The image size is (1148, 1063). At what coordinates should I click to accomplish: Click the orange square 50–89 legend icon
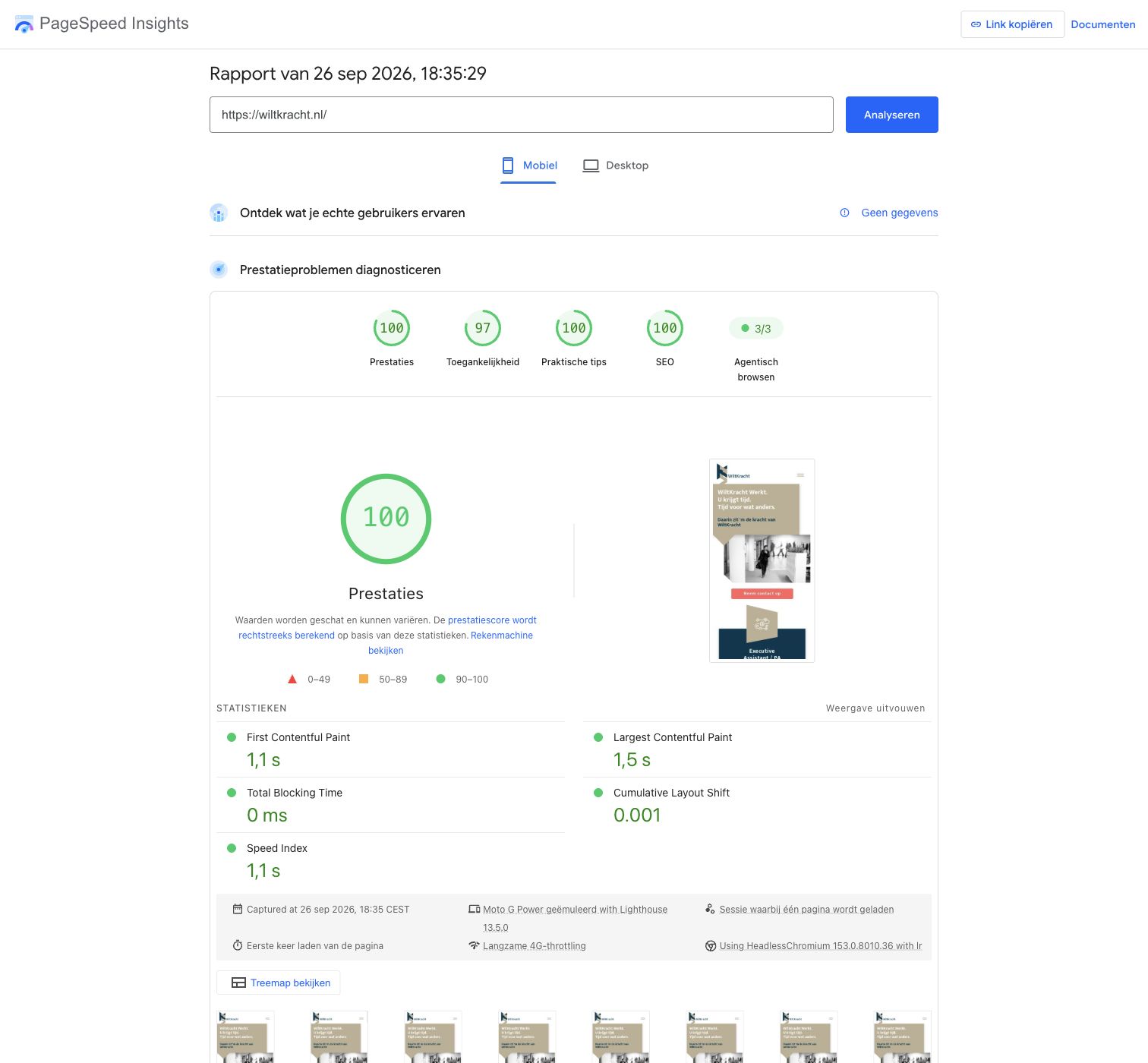click(x=364, y=679)
